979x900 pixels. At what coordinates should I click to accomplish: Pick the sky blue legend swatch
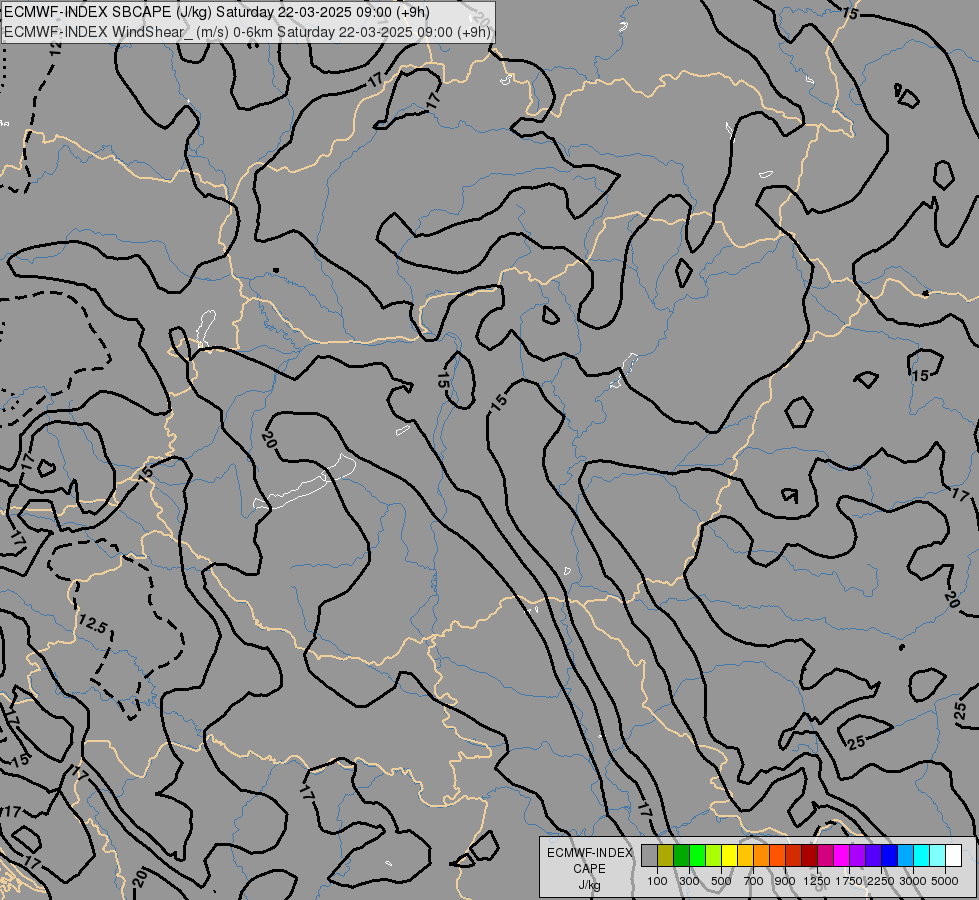[x=905, y=855]
